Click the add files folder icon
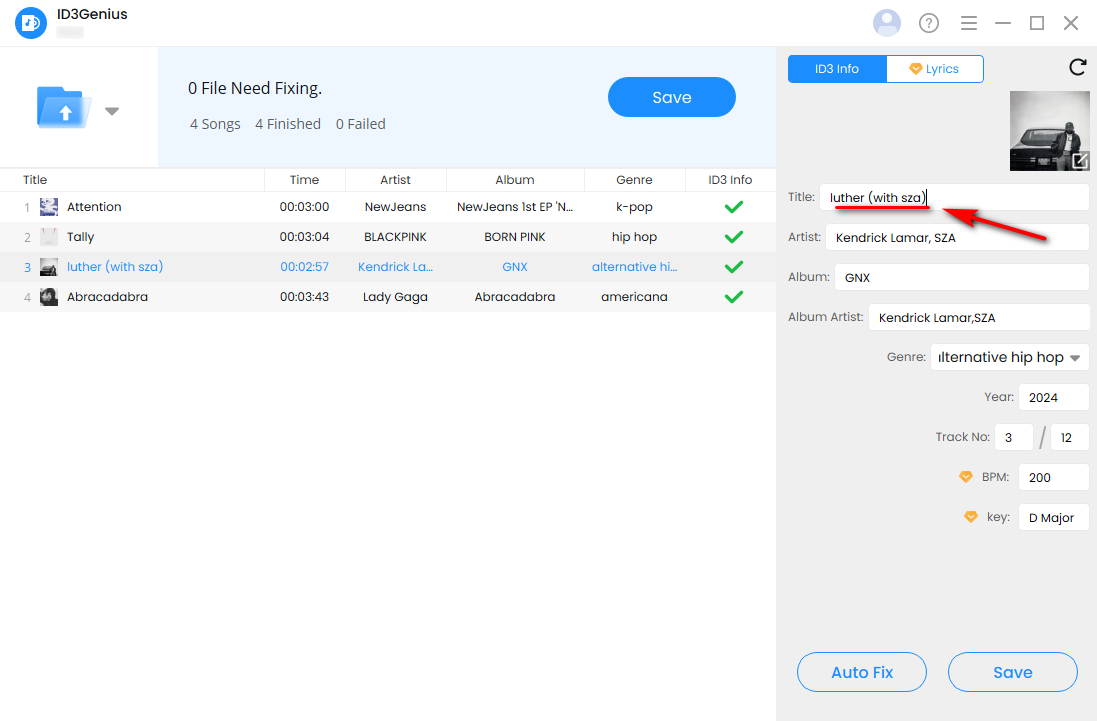Screen dimensions: 1097x721 (x=64, y=107)
